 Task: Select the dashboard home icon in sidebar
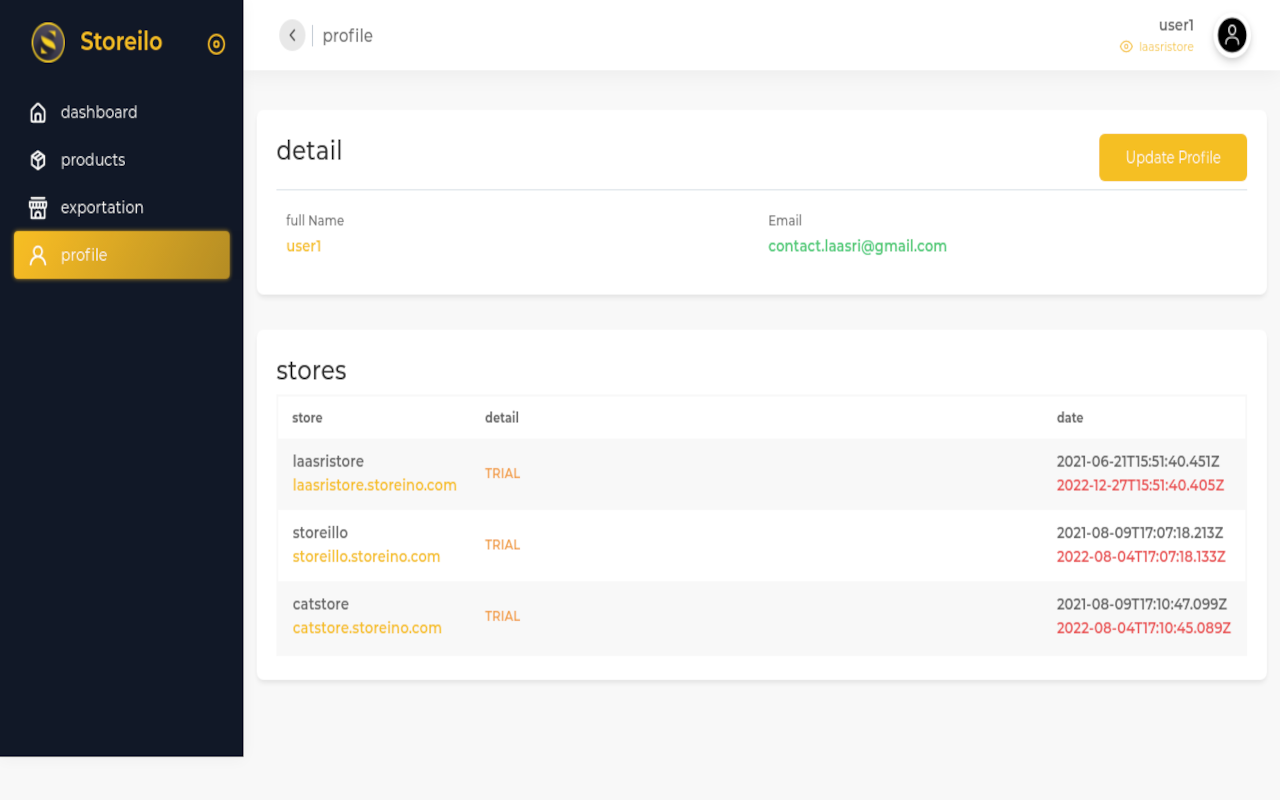[37, 112]
